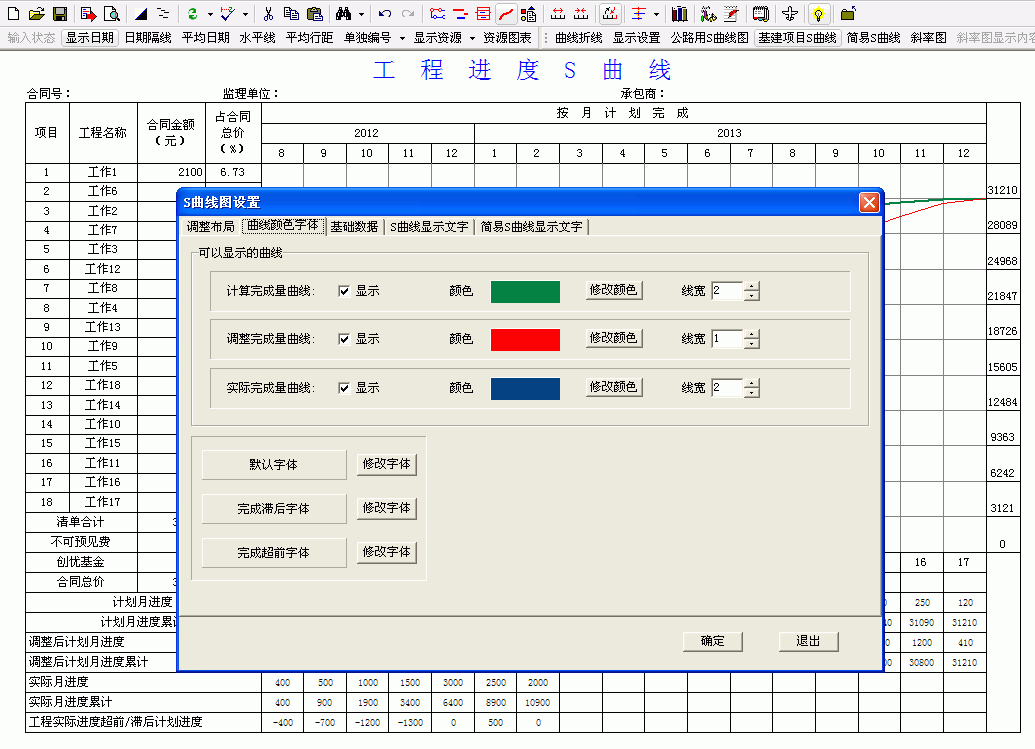This screenshot has height=749, width=1035.
Task: Uncheck display for 实际完成量曲线
Action: [344, 388]
